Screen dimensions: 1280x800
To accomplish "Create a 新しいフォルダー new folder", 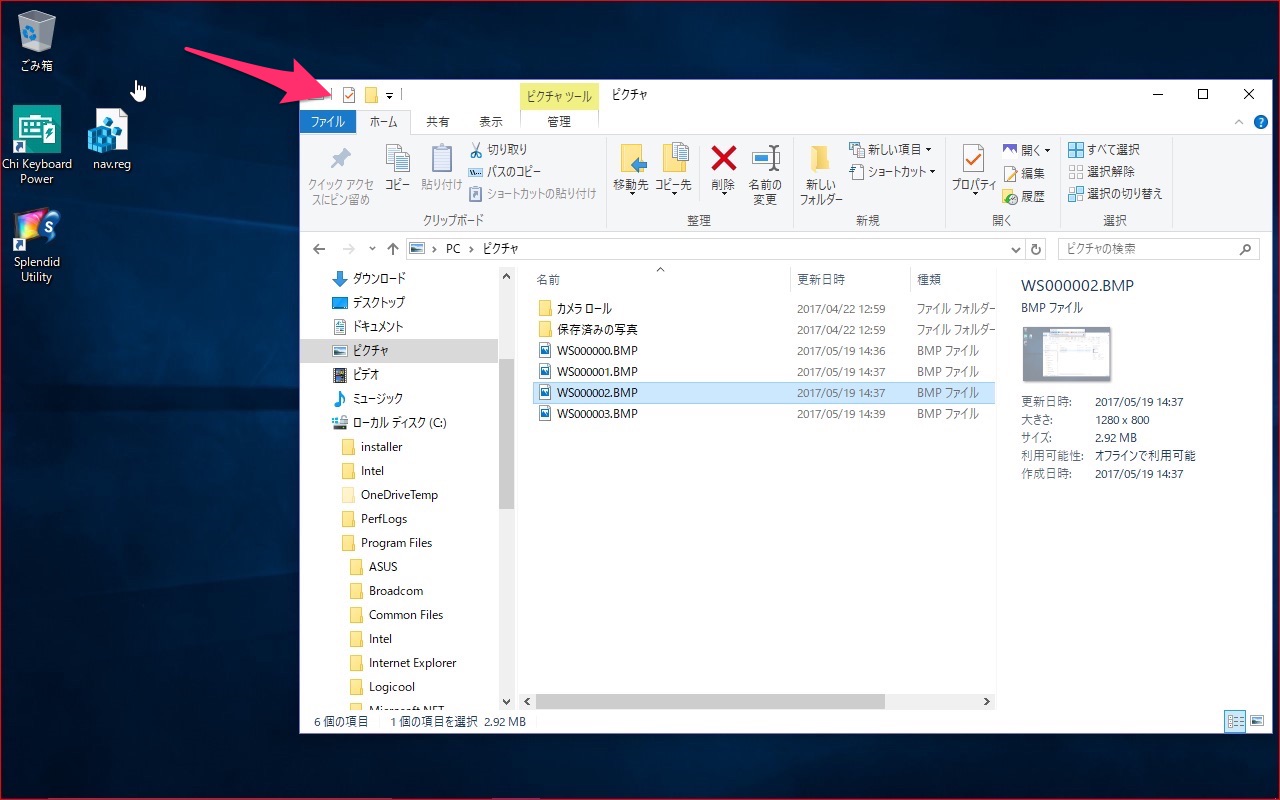I will (820, 173).
